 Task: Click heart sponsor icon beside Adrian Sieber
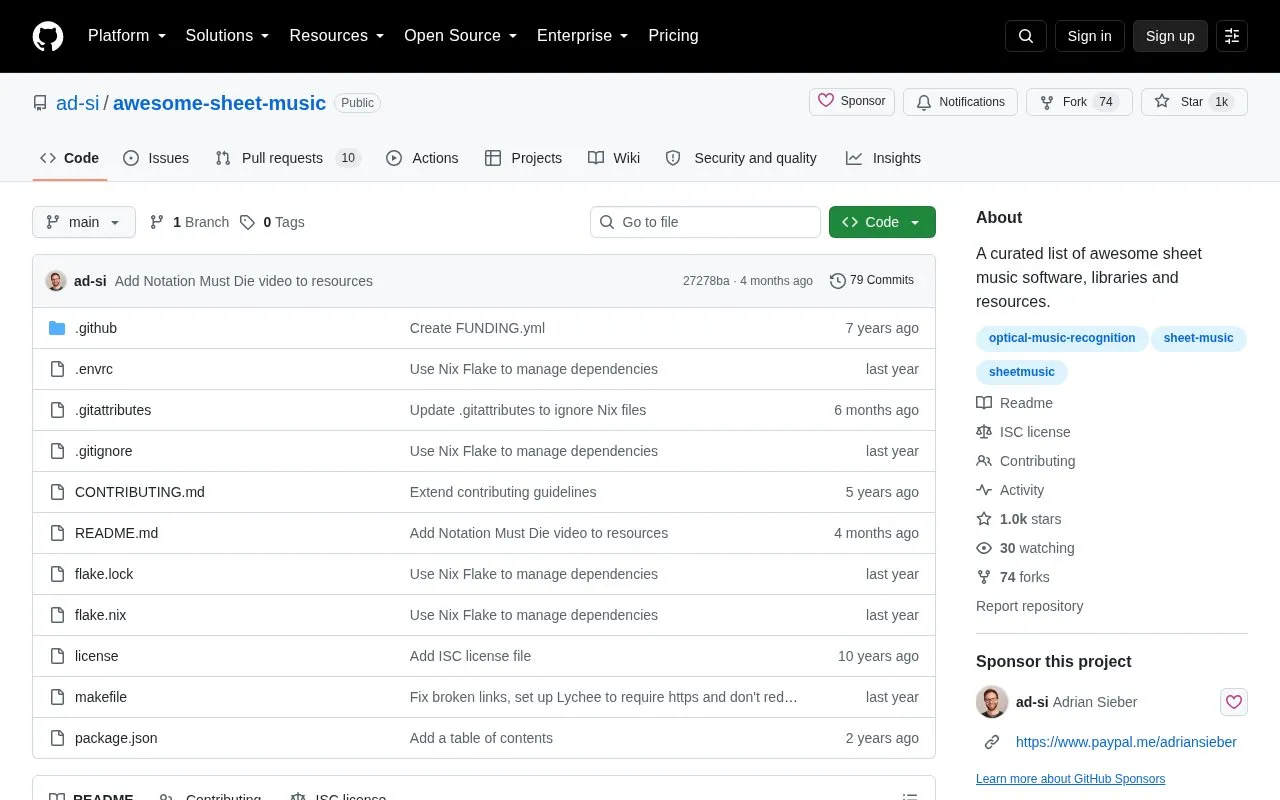pos(1234,702)
